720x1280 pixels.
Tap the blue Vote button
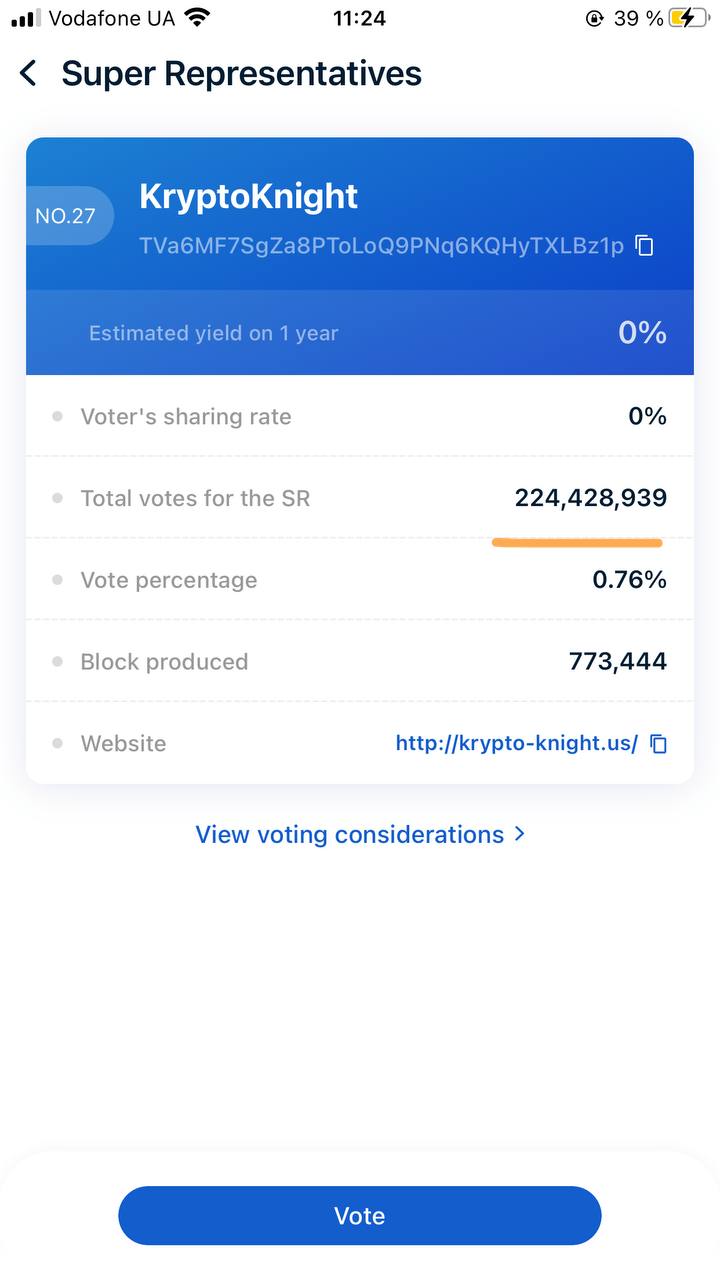pos(360,1215)
